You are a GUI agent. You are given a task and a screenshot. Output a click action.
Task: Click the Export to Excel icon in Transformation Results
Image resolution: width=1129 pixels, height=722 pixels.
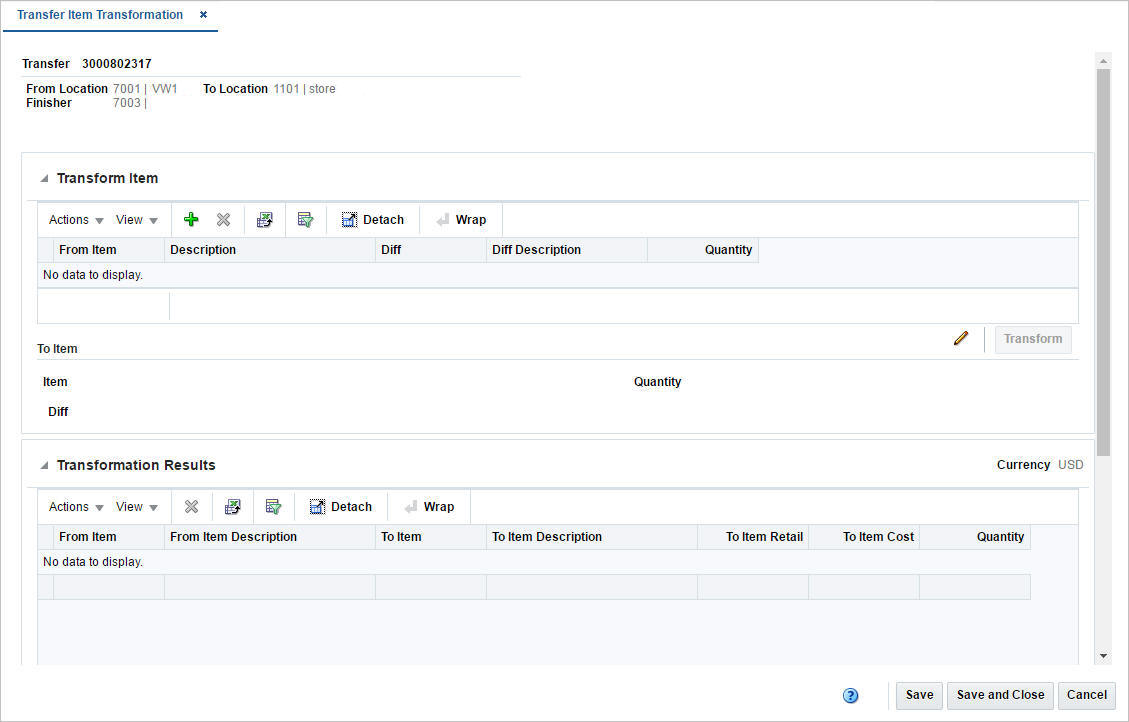point(233,506)
